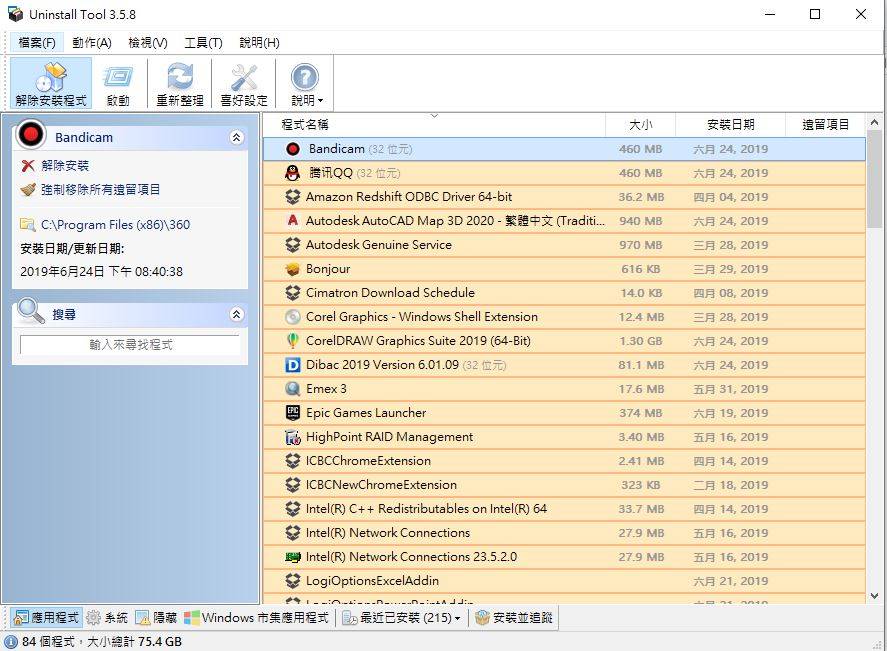
Task: Click the 374 MB size cell
Action: pos(640,413)
